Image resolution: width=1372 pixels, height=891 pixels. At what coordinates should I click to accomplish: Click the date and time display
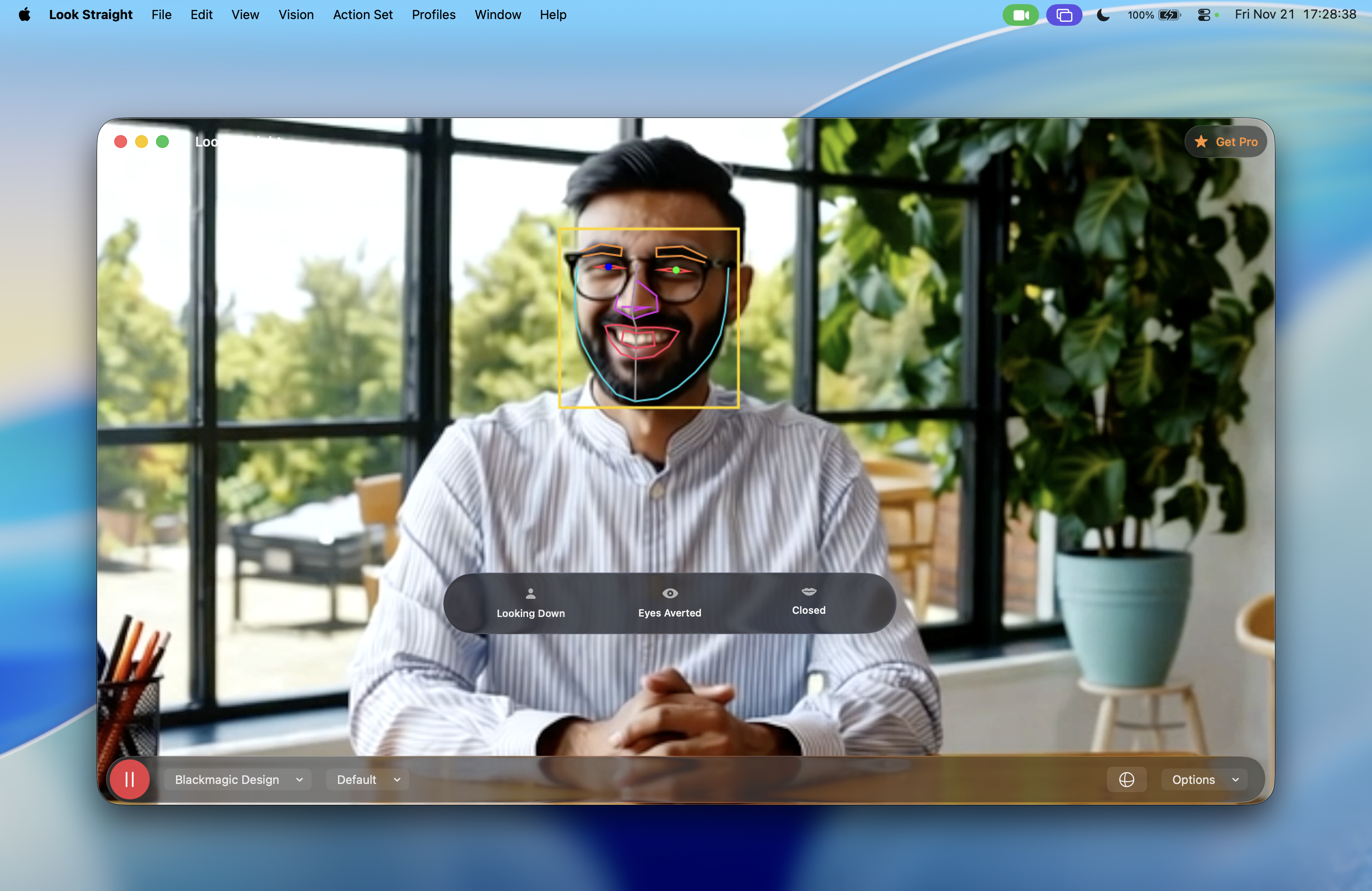pyautogui.click(x=1295, y=15)
